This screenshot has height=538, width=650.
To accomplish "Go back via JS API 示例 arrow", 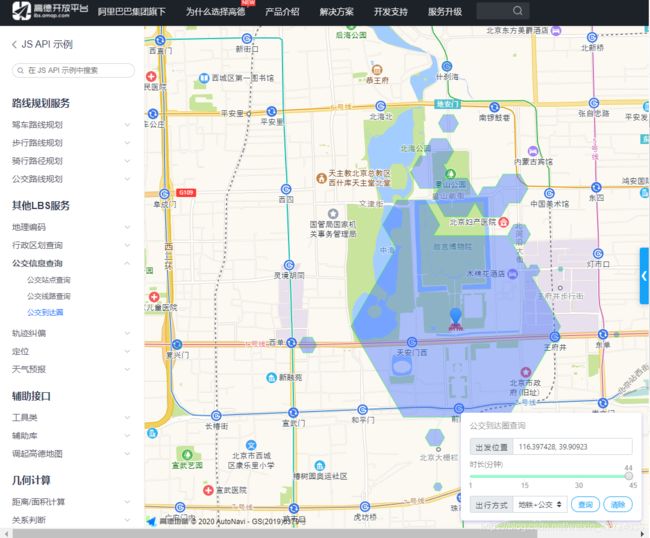I will 15,44.
